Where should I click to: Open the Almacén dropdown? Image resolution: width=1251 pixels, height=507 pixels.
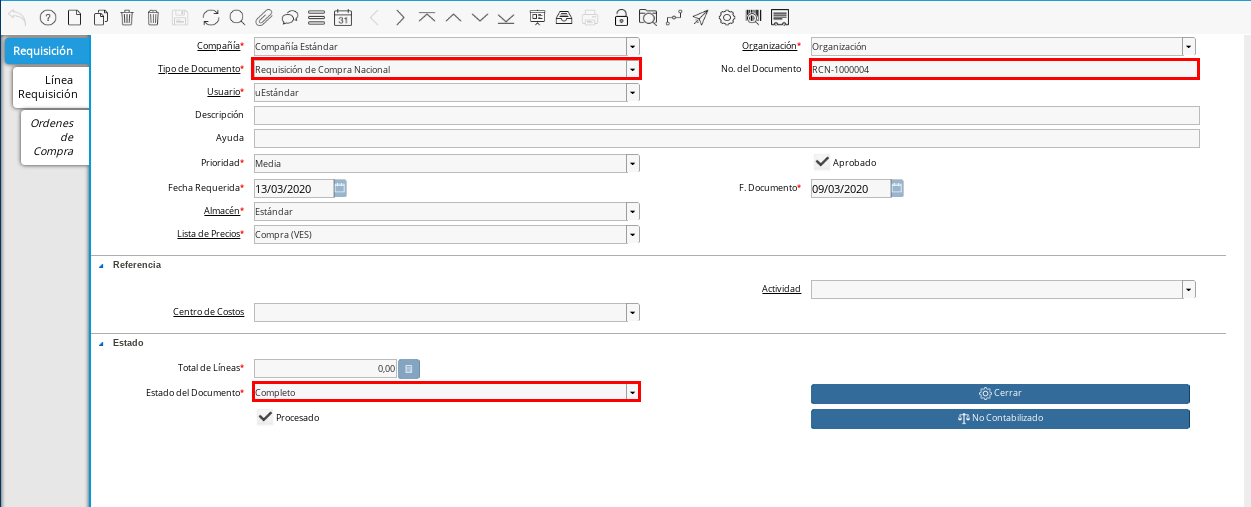click(x=633, y=211)
